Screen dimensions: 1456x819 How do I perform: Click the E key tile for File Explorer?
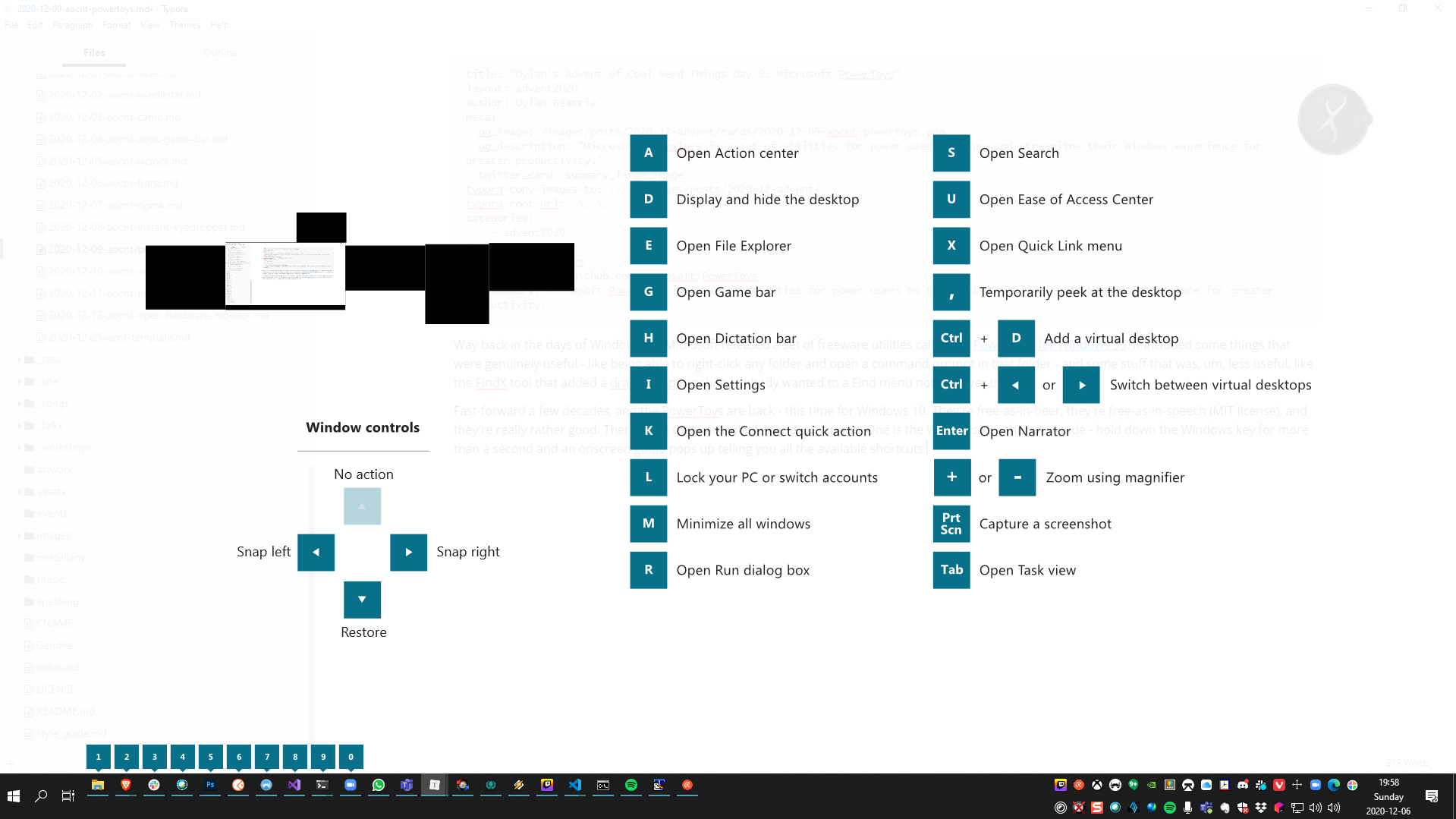click(648, 245)
